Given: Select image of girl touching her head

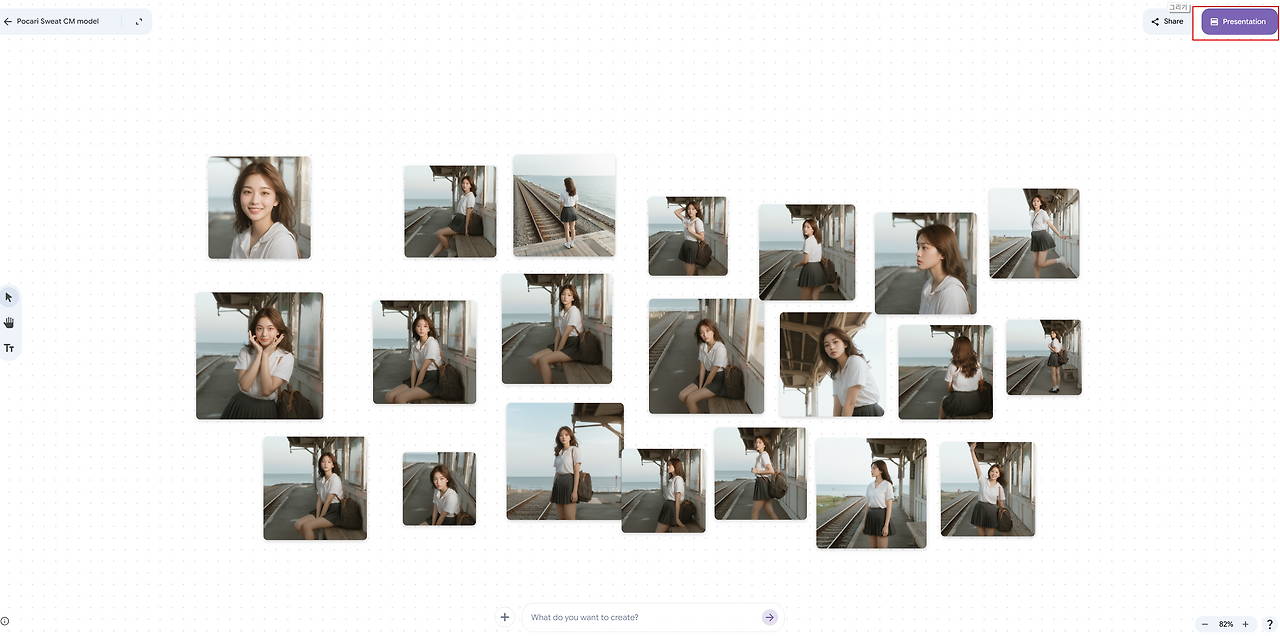Looking at the screenshot, I should tap(687, 236).
